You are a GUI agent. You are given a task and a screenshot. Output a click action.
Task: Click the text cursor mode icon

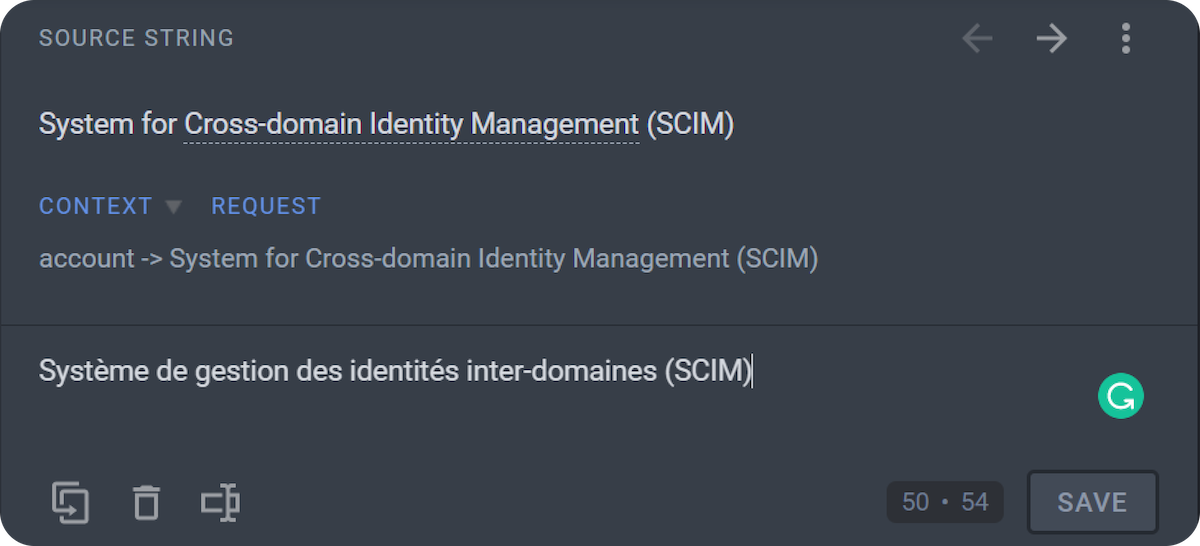coord(220,502)
